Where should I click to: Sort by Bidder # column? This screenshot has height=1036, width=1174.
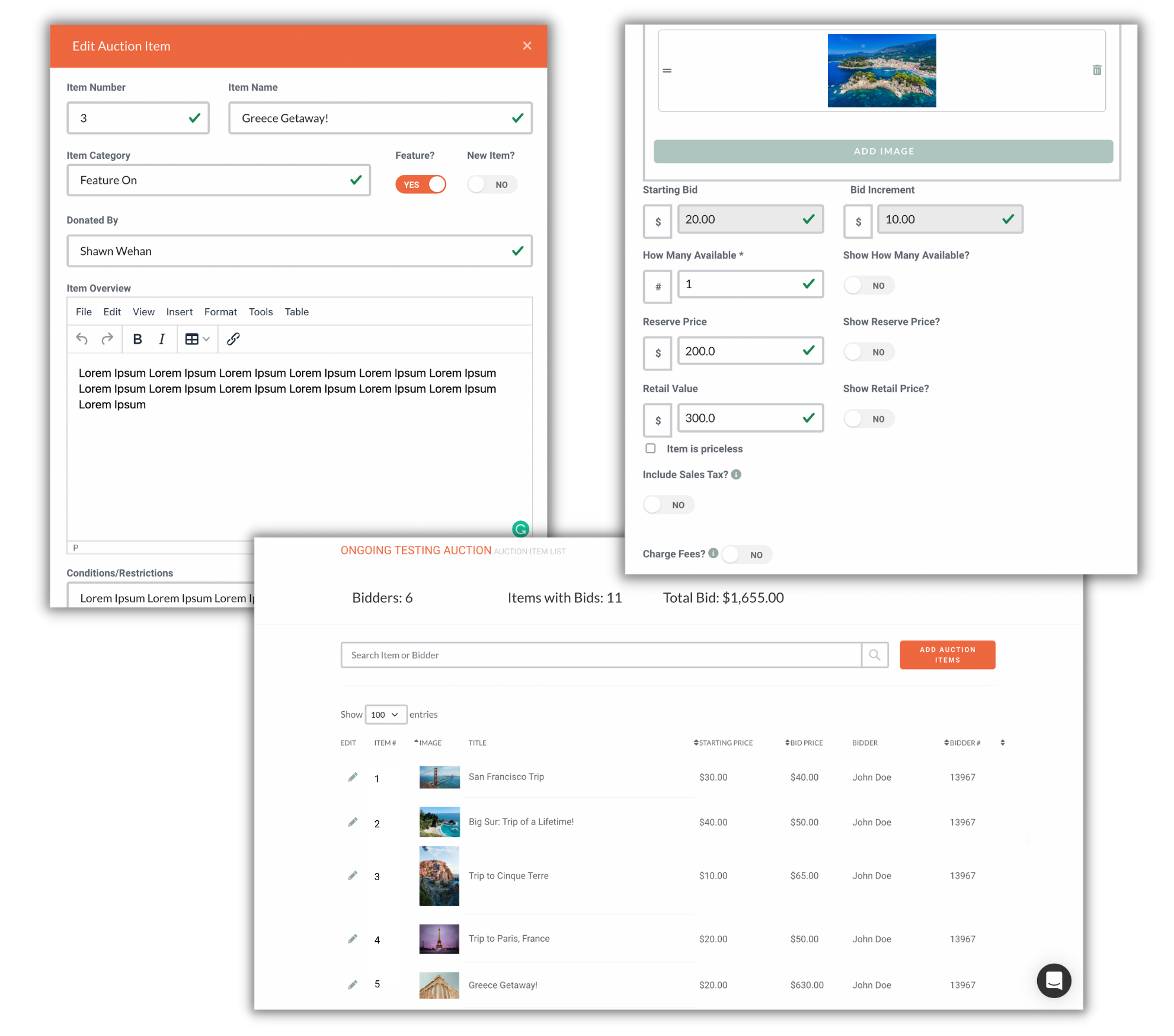click(962, 743)
